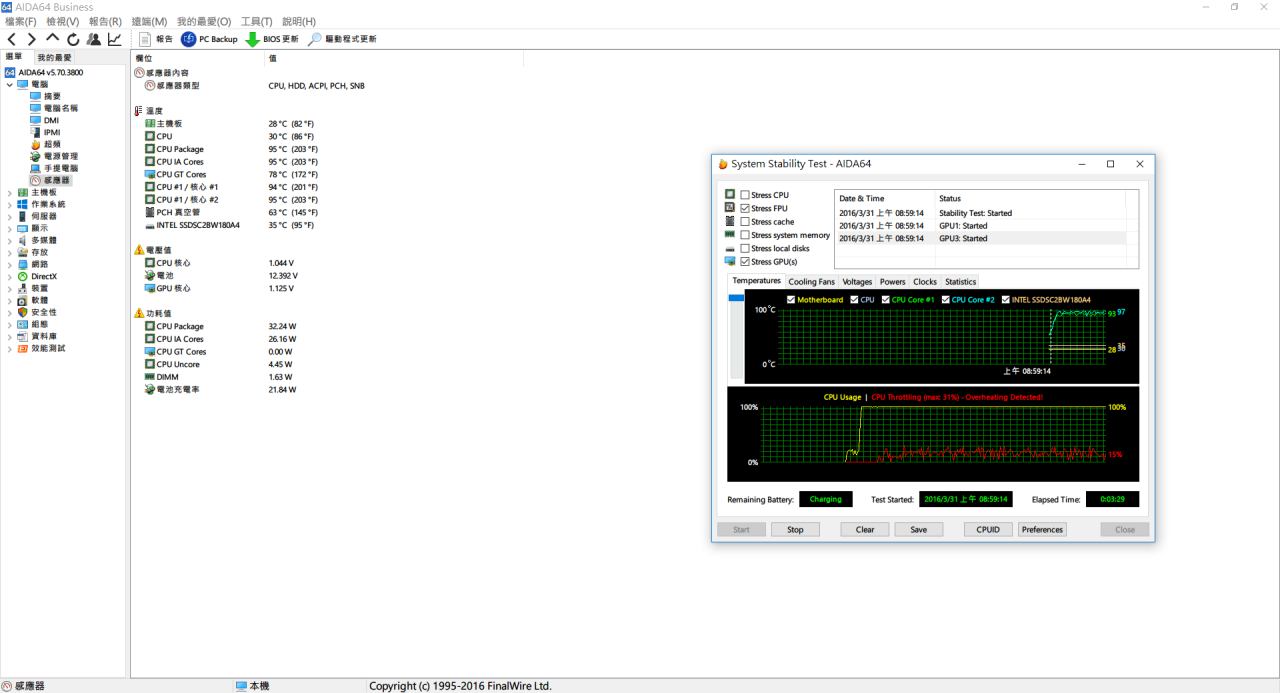Switch to the Powers tab
Screen dimensions: 1280x693
tap(892, 282)
